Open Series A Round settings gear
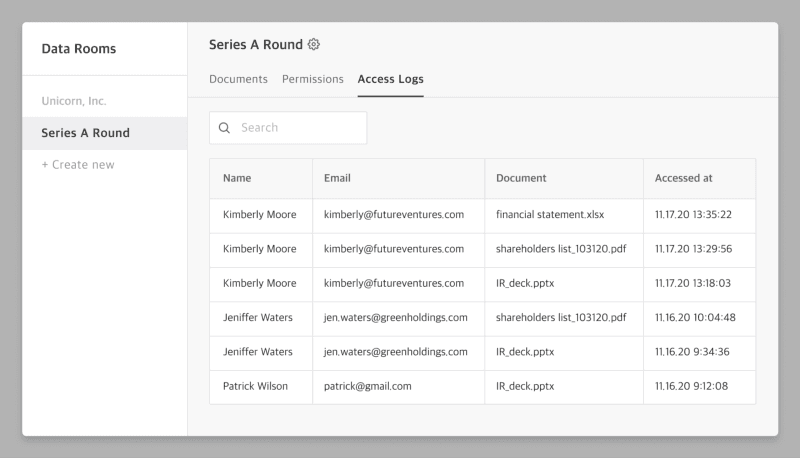This screenshot has width=800, height=458. point(314,44)
